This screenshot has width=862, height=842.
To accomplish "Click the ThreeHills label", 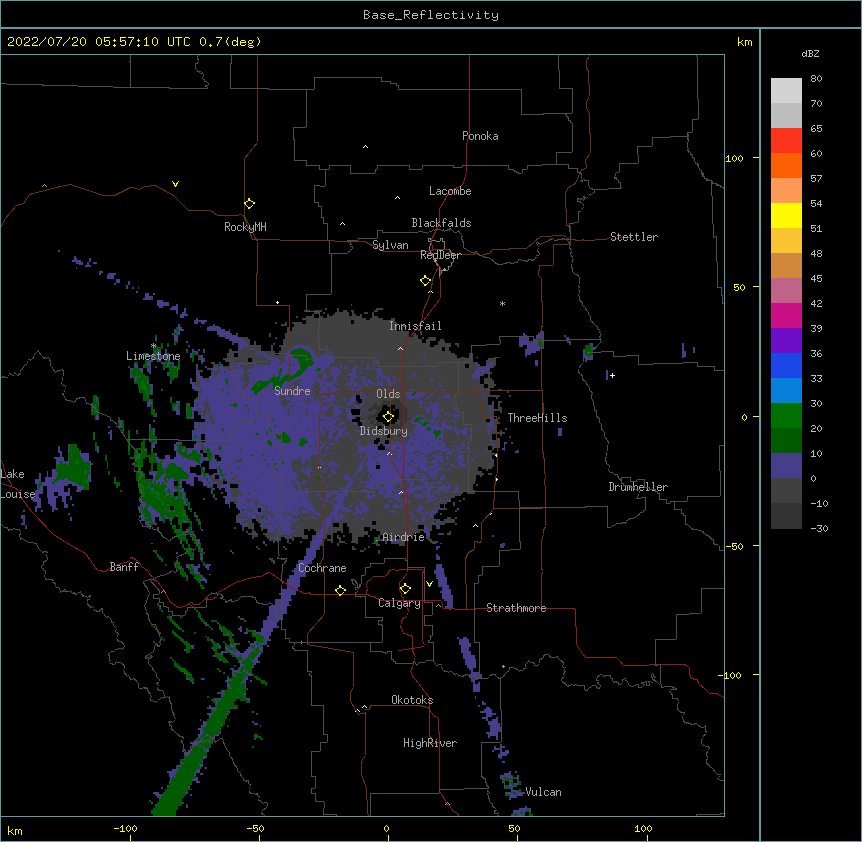I will (537, 418).
